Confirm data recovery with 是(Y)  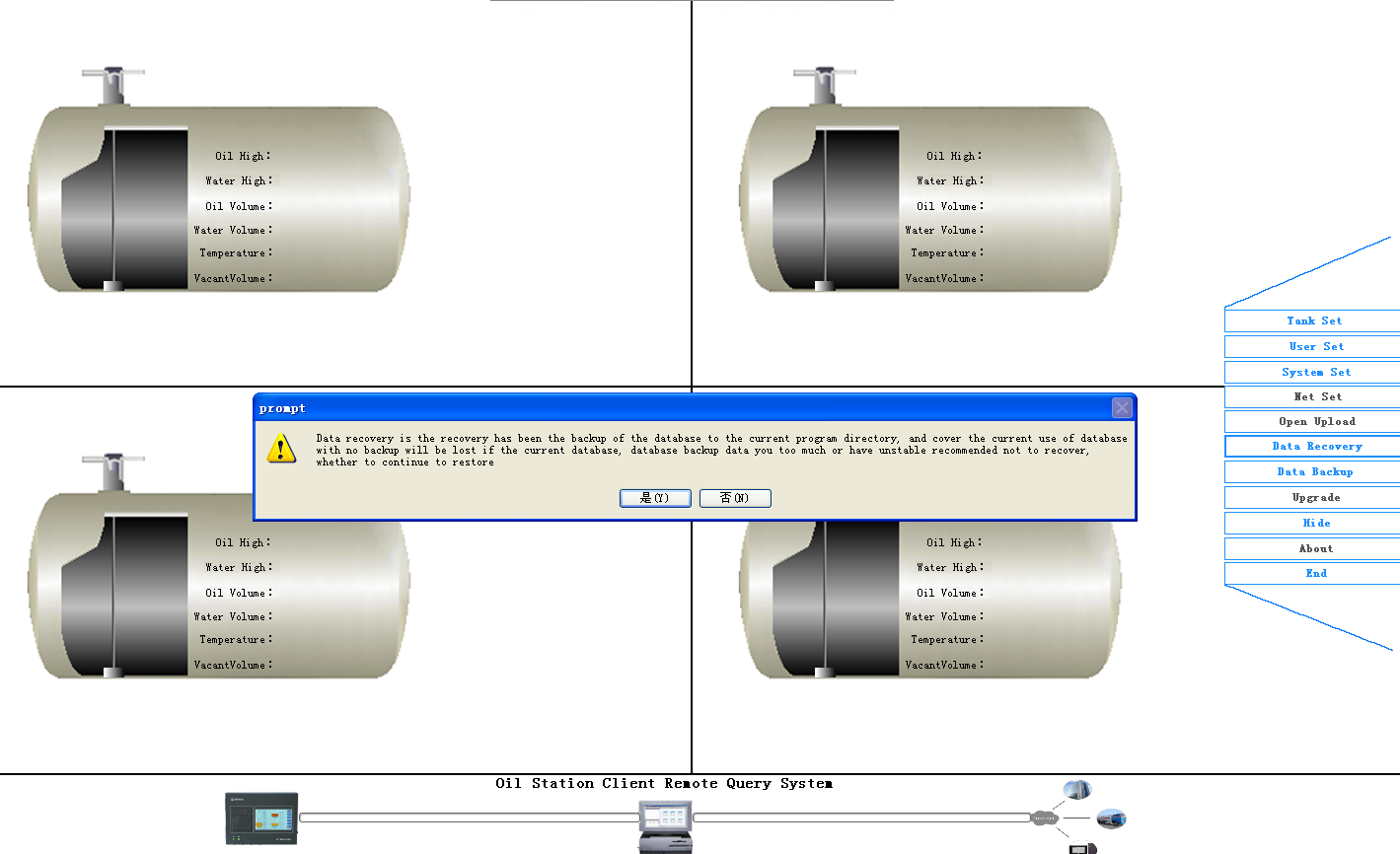[x=654, y=498]
